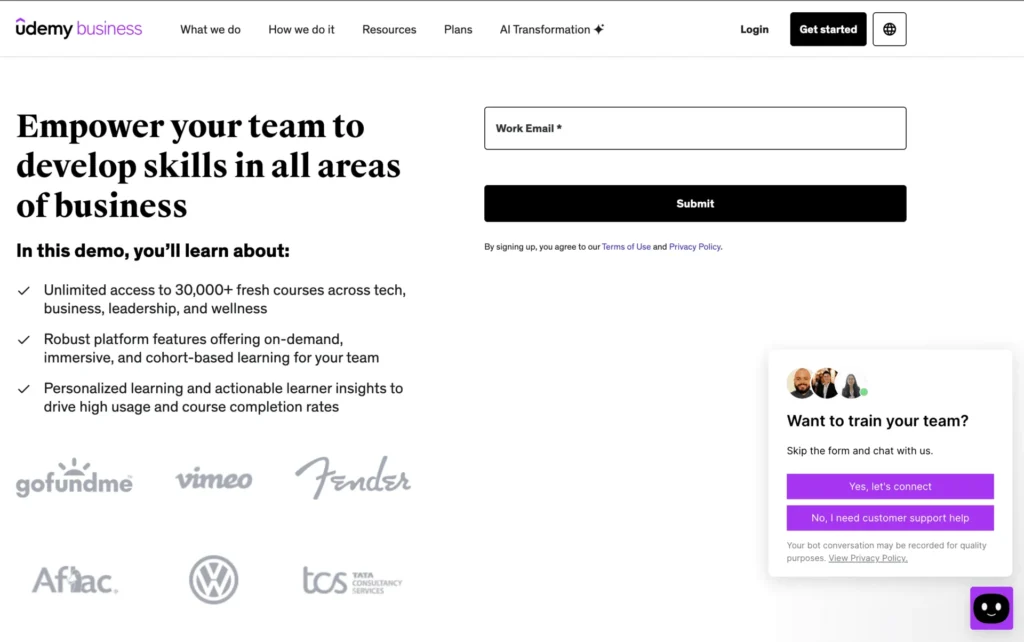The height and width of the screenshot is (642, 1024).
Task: Click the Udemy Business logo
Action: pyautogui.click(x=78, y=28)
